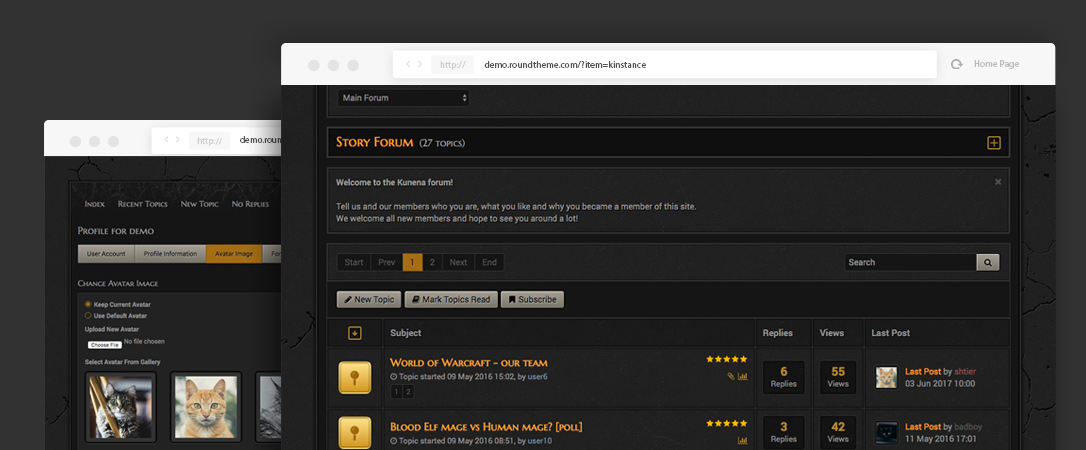This screenshot has width=1086, height=450.
Task: Go to page 2 of World of Warcraft topic
Action: [x=408, y=392]
